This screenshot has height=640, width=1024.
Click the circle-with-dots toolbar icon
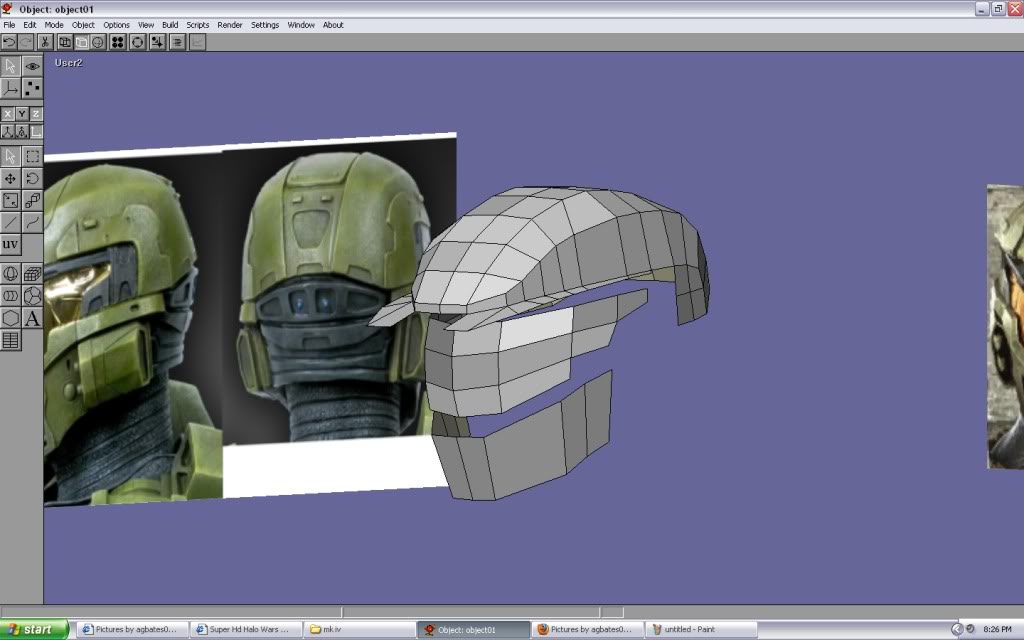coord(138,42)
